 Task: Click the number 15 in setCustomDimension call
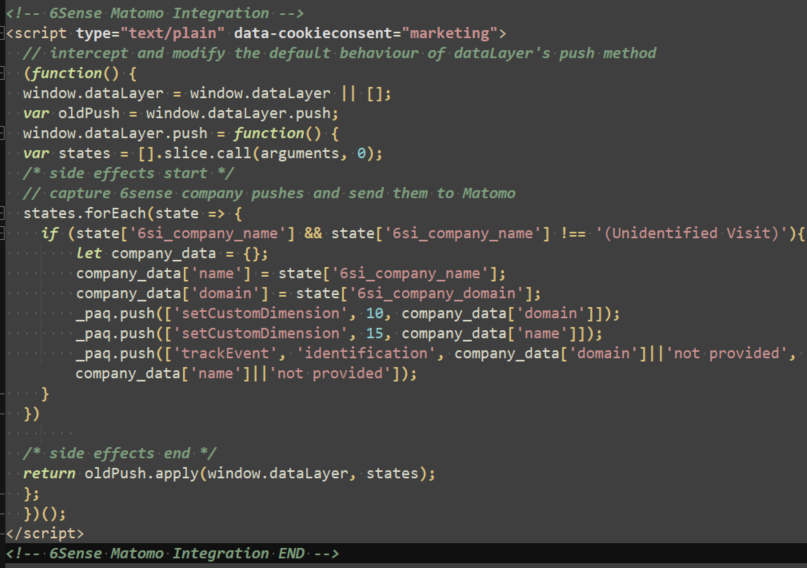click(x=375, y=334)
